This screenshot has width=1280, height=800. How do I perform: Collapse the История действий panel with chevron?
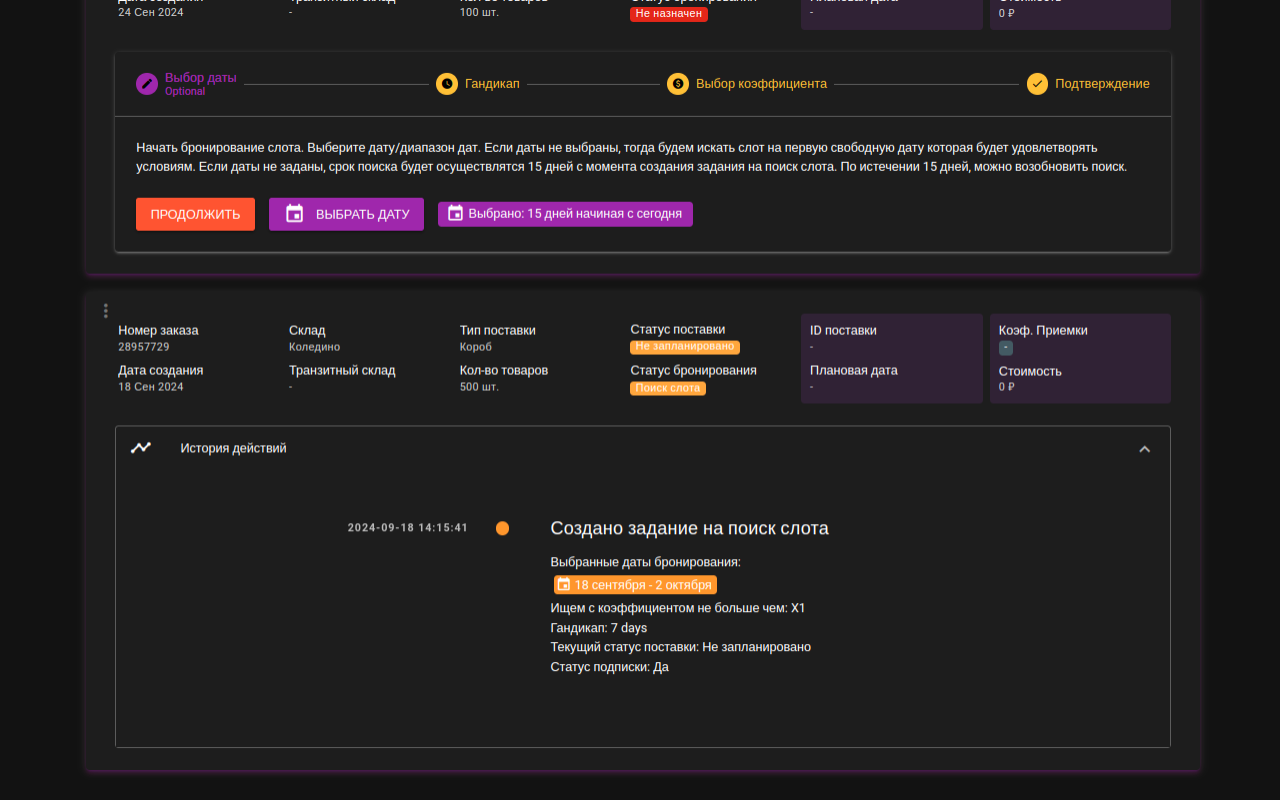click(1145, 449)
